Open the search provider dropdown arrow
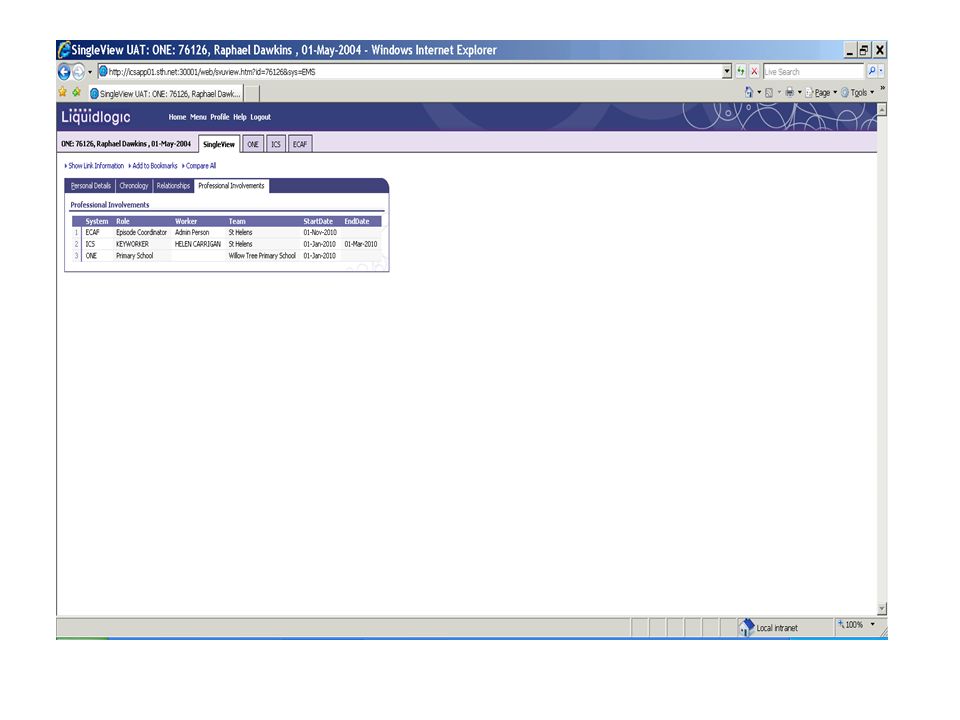The width and height of the screenshot is (960, 720). [881, 72]
